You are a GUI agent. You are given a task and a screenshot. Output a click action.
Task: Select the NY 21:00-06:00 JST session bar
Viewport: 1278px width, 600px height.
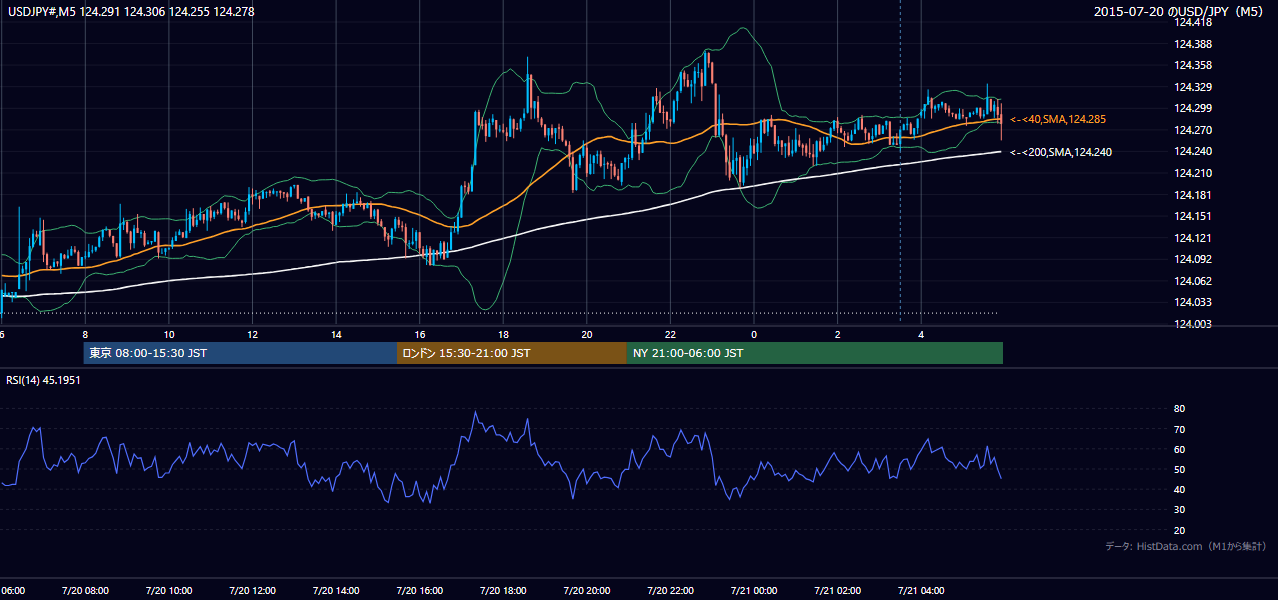pos(815,353)
